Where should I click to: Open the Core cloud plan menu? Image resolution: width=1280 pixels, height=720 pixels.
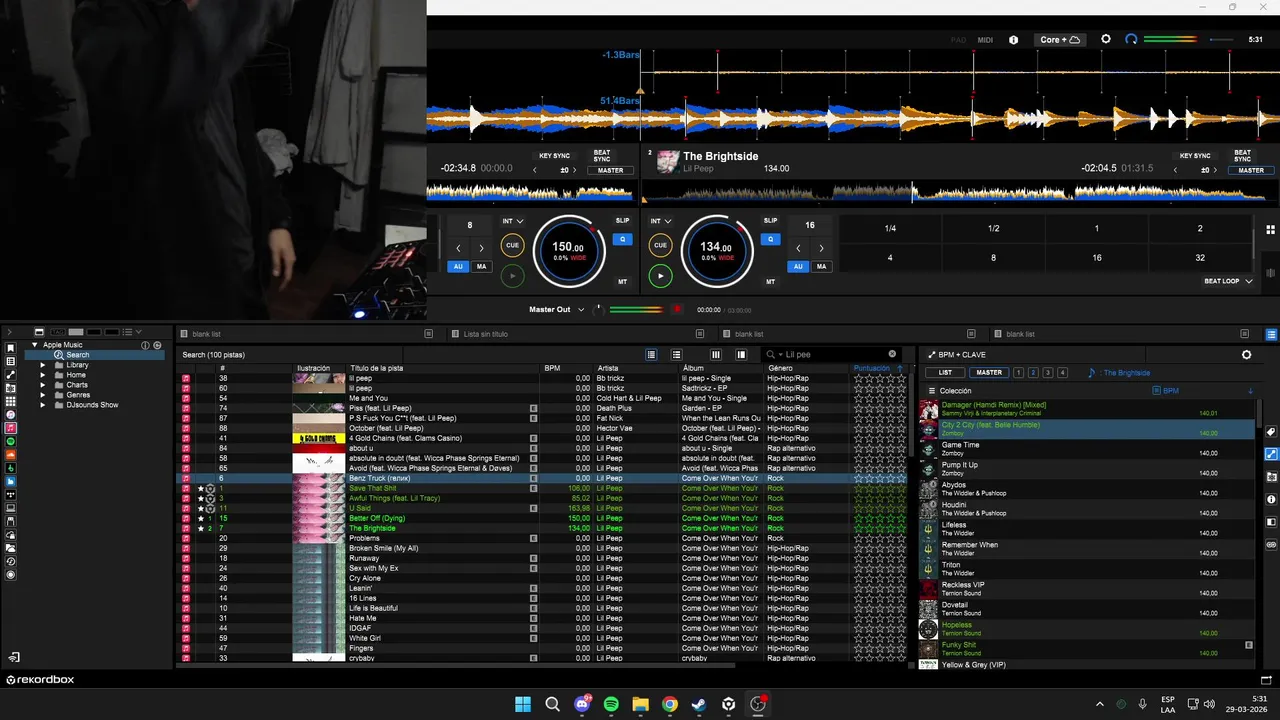(x=1060, y=40)
